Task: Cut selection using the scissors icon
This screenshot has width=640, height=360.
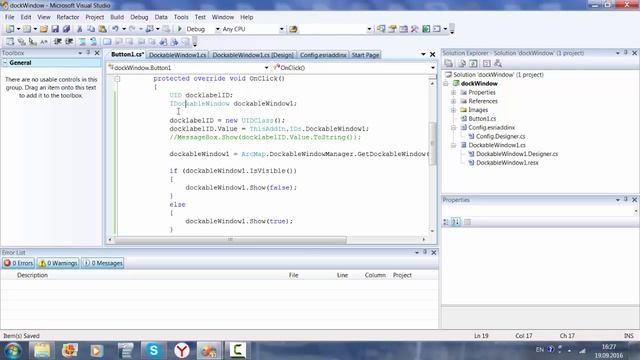Action: point(80,29)
